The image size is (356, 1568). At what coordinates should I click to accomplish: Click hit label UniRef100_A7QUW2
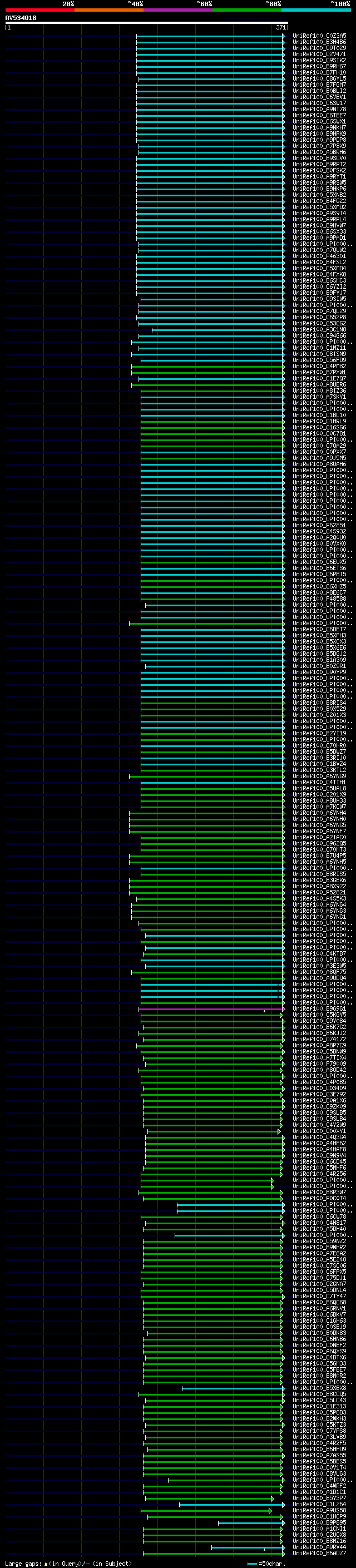tap(319, 250)
